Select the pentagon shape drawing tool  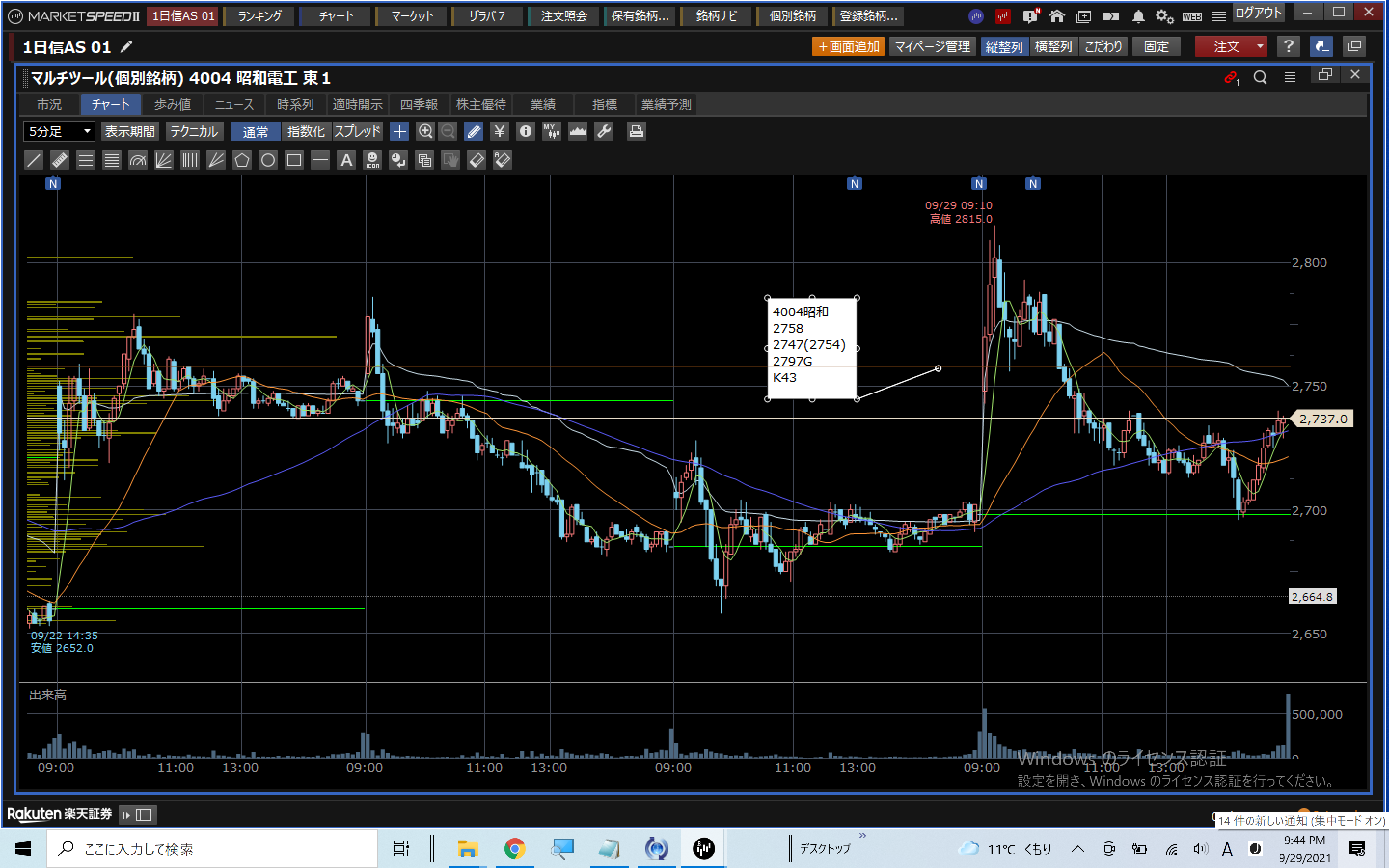[242, 160]
